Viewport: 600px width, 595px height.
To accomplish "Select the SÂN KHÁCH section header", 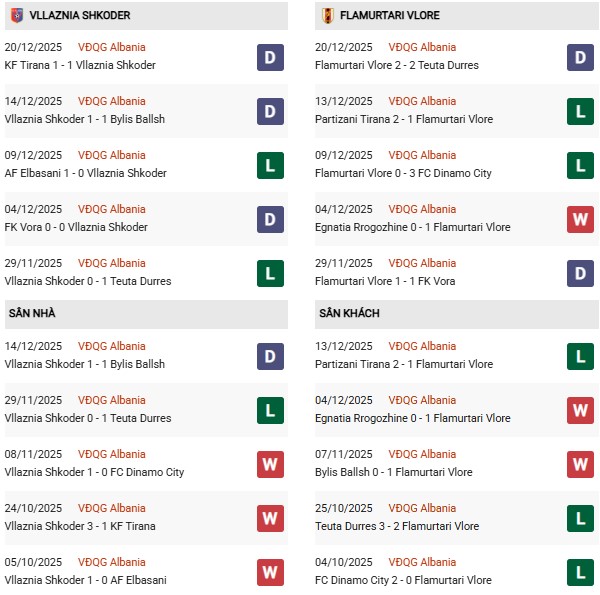I will click(349, 313).
